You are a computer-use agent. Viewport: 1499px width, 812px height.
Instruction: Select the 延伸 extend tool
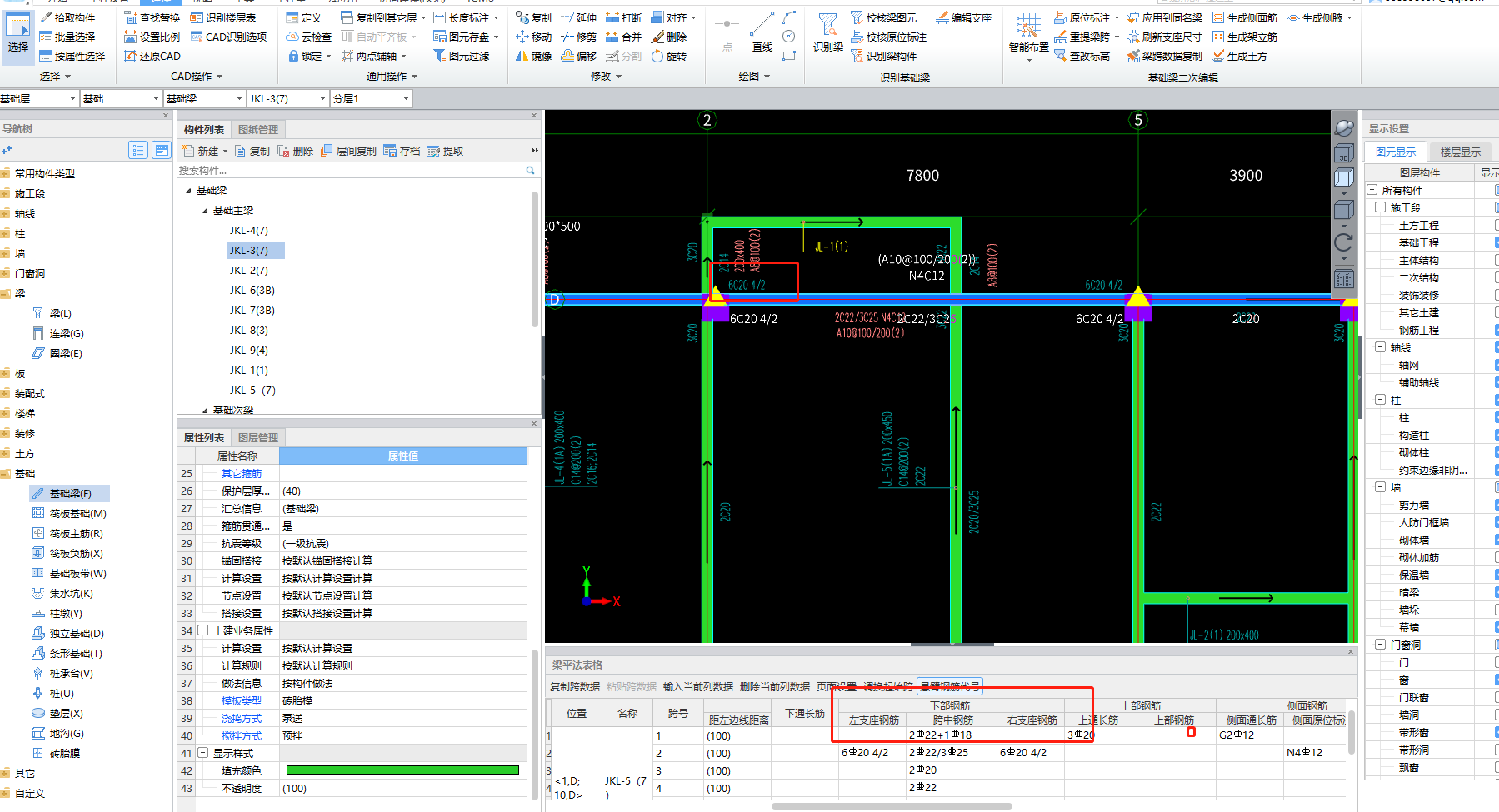579,17
